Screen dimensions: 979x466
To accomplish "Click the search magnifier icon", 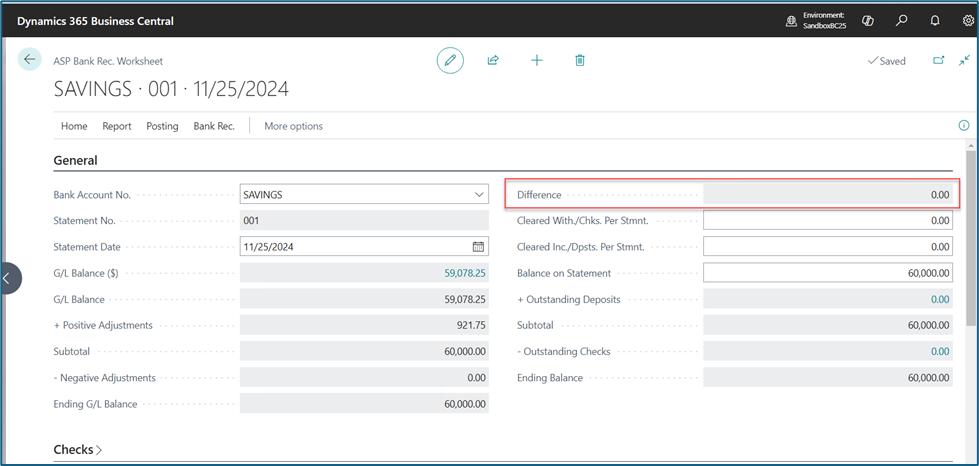I will 901,21.
